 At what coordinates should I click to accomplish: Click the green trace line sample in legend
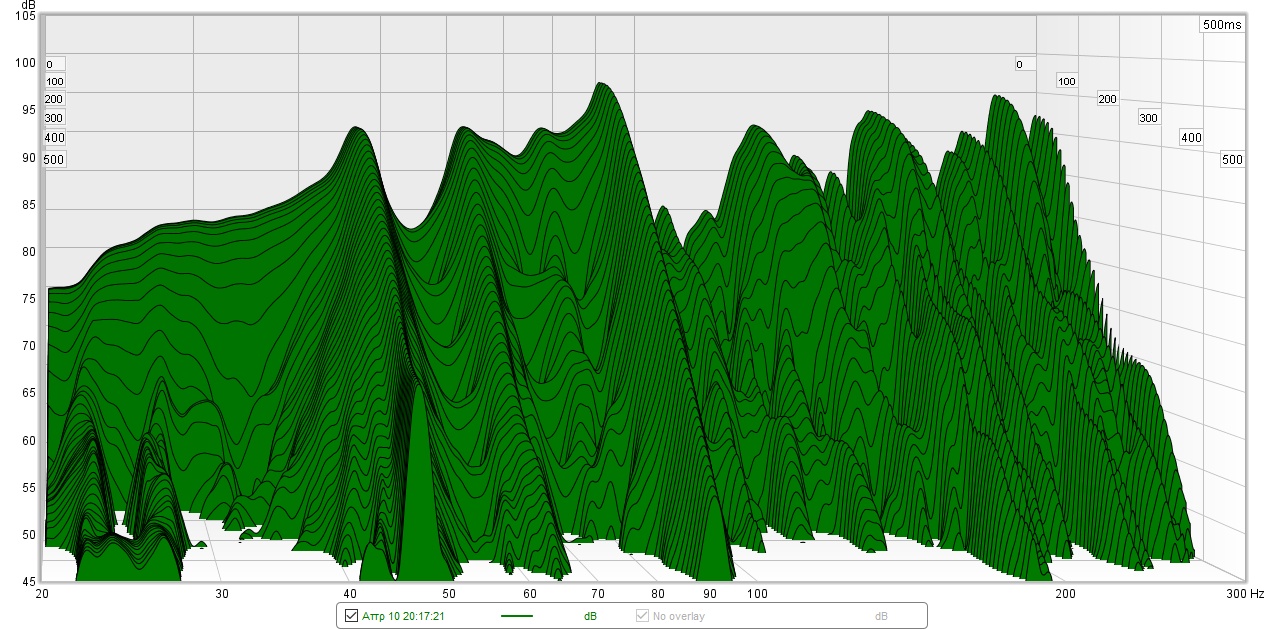(x=517, y=616)
